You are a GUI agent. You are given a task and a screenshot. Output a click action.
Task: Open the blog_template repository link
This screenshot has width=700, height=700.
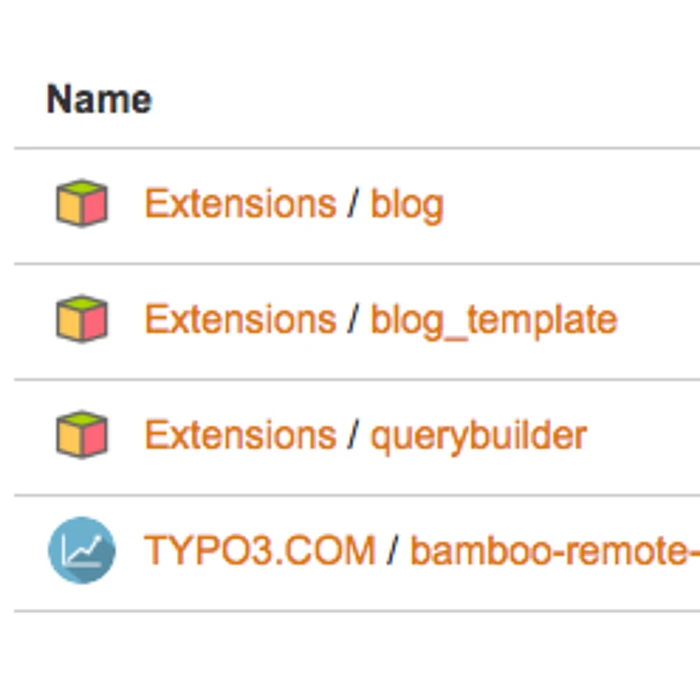coord(494,321)
